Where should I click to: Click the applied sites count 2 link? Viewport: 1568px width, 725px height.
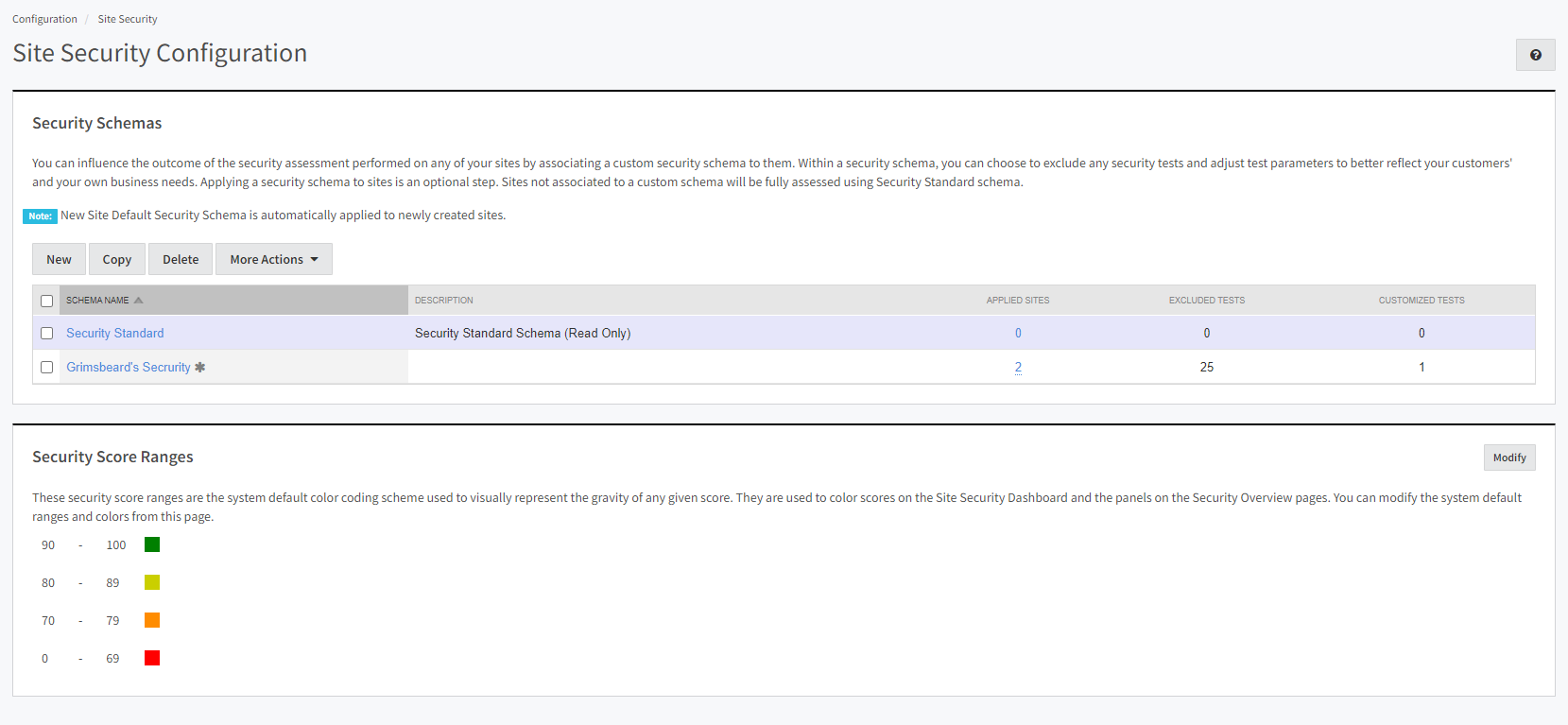tap(1018, 367)
